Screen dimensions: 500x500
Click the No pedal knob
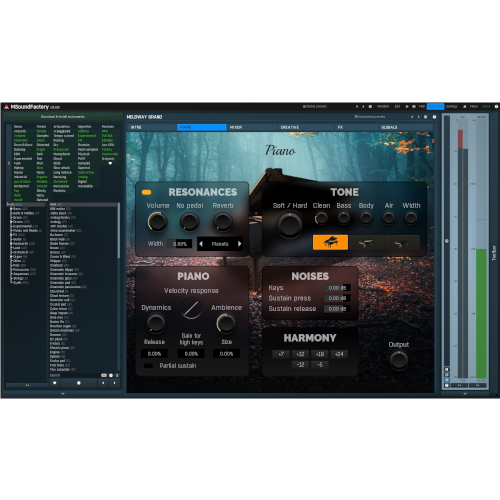[x=189, y=222]
